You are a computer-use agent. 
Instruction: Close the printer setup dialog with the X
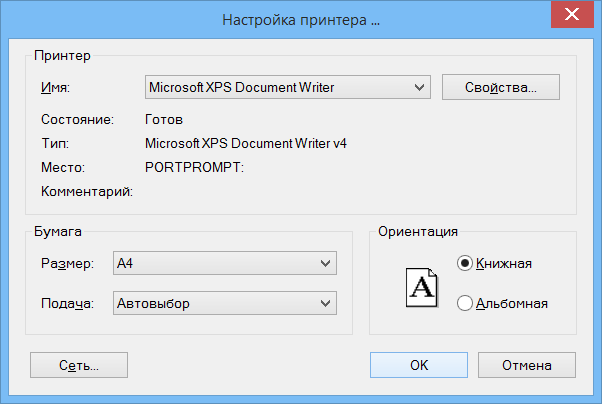click(x=572, y=14)
